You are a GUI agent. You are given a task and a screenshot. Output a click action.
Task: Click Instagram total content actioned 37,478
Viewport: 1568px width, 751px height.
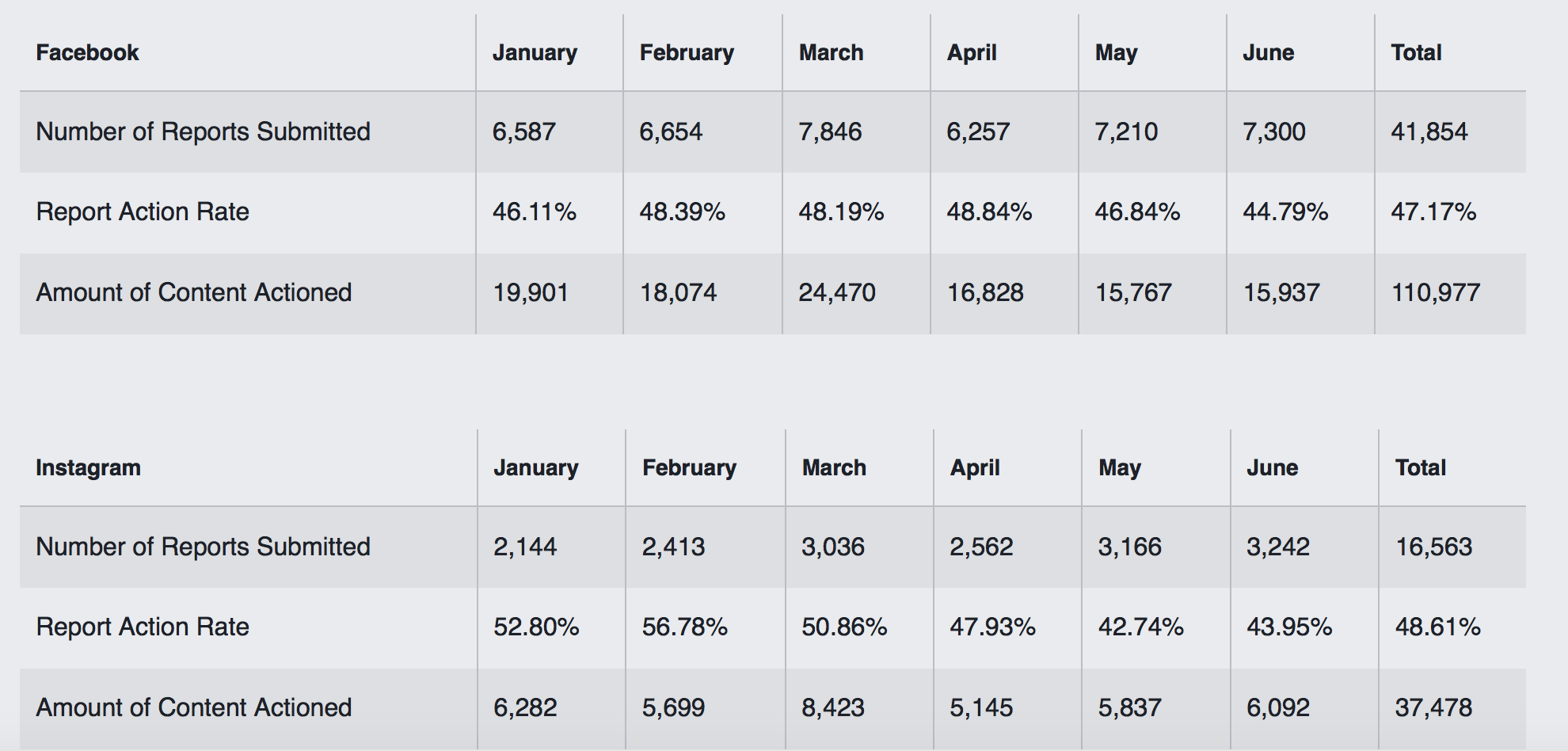click(1433, 707)
